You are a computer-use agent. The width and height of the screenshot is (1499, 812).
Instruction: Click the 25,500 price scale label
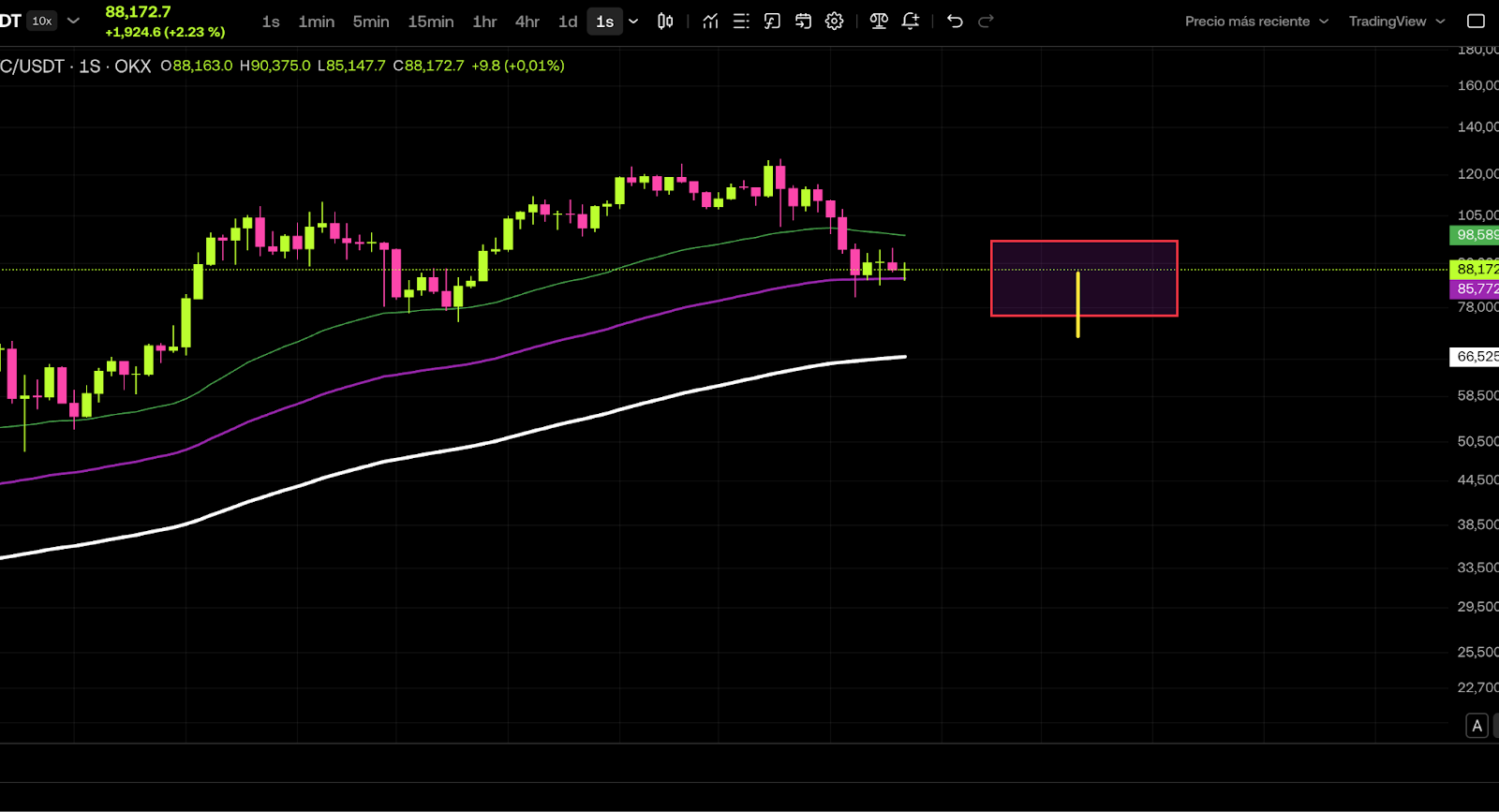tap(1477, 651)
